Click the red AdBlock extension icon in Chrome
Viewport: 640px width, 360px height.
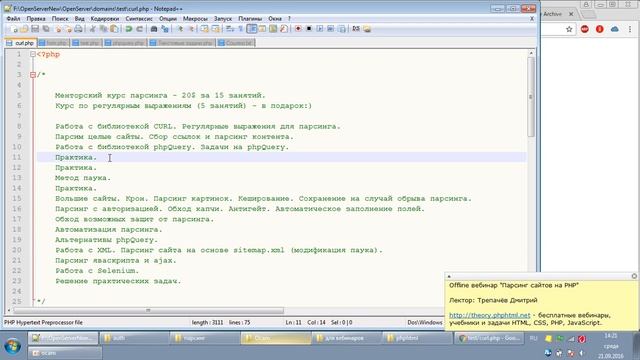point(585,29)
